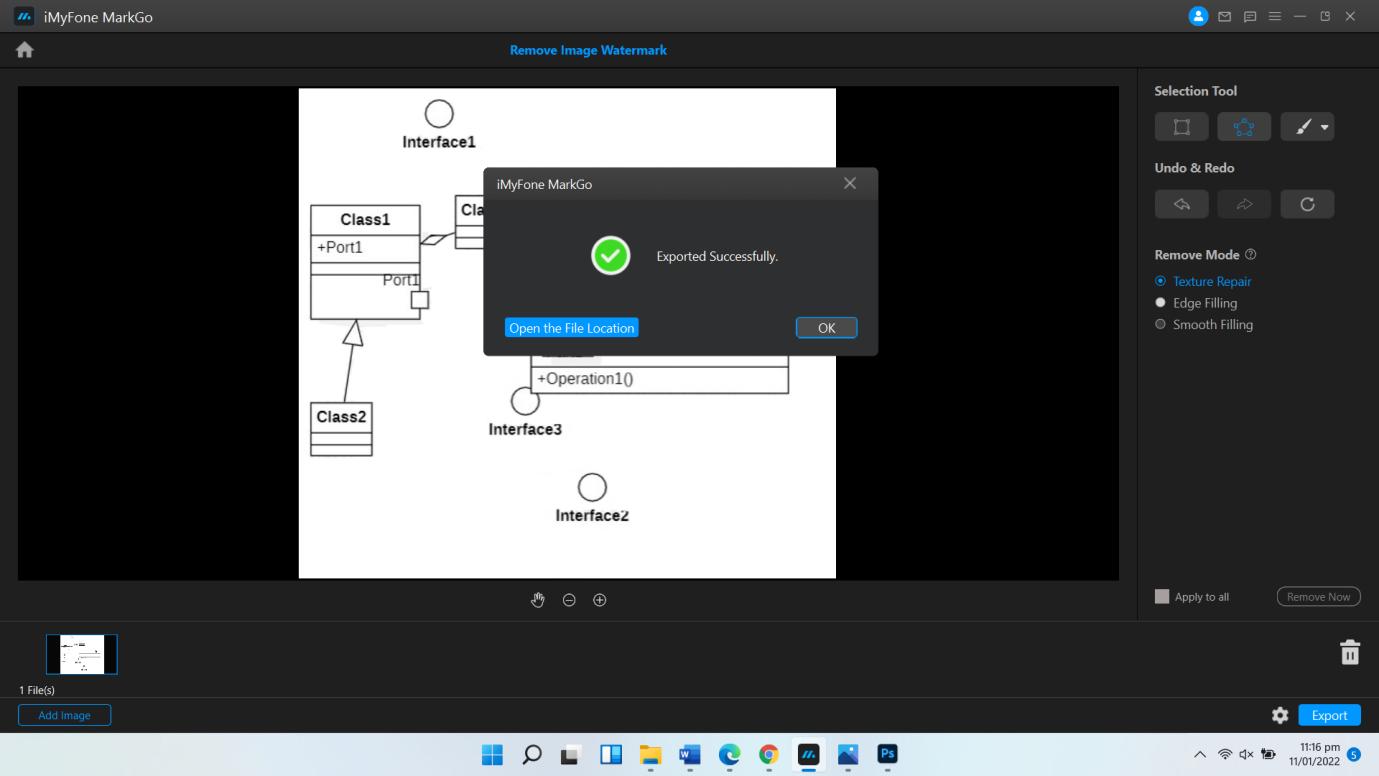The width and height of the screenshot is (1379, 776).
Task: Open the hamburger menu in title bar
Action: pos(1275,17)
